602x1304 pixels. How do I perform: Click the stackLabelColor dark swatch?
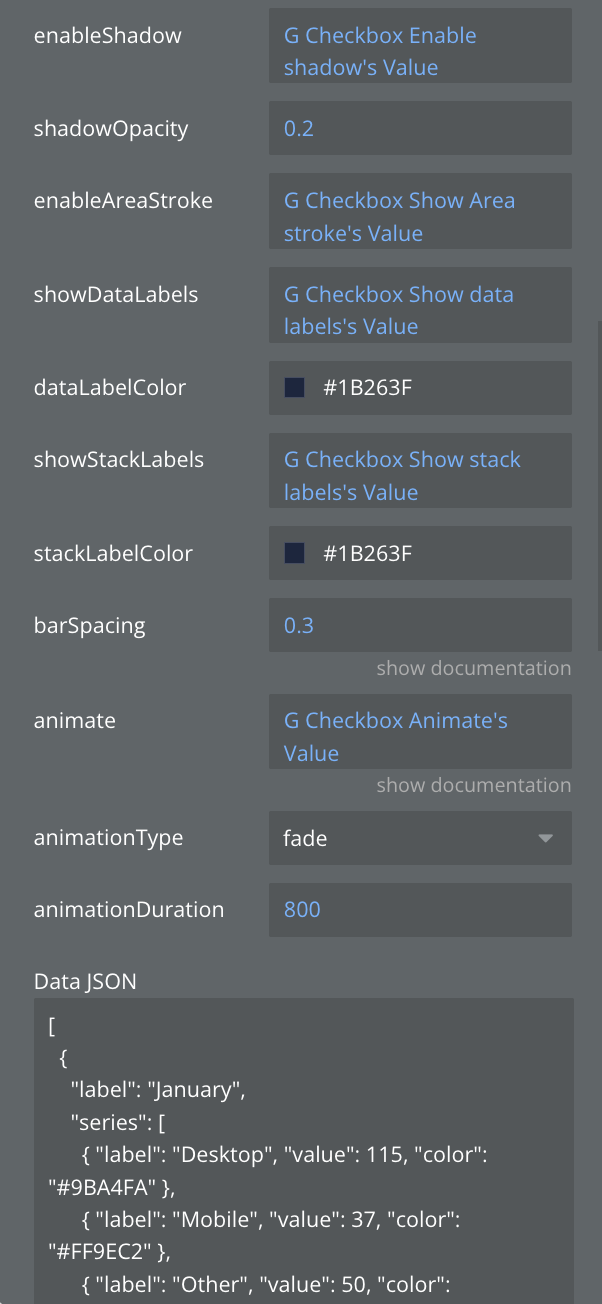[x=294, y=554]
